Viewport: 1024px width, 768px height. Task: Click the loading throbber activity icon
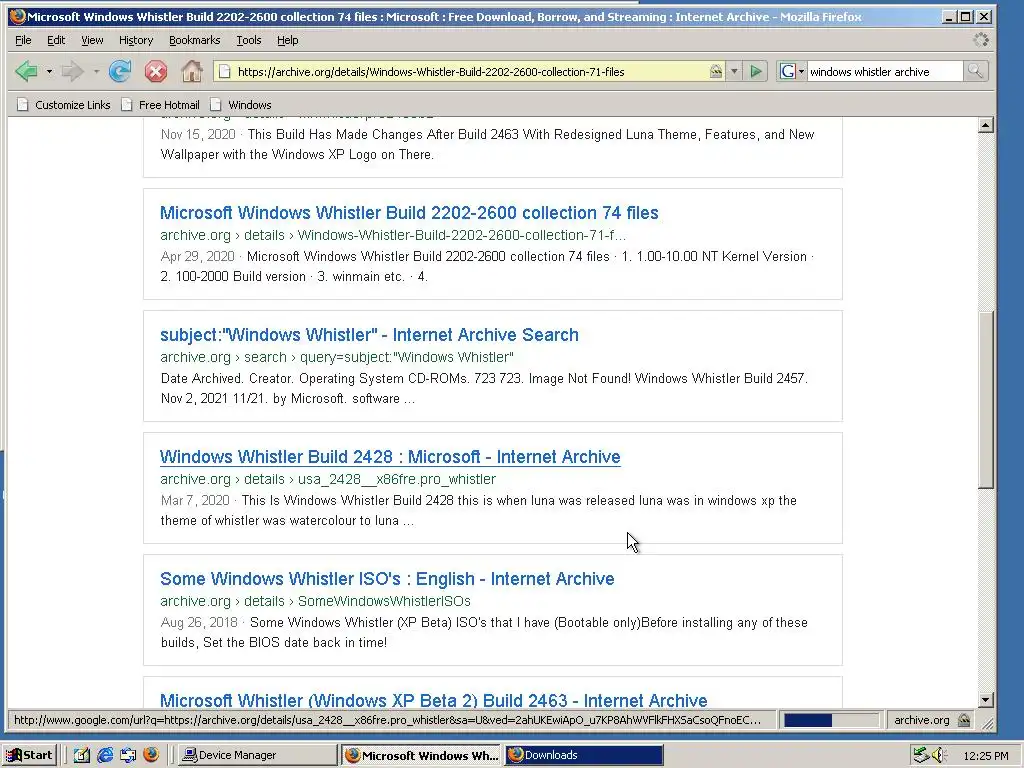coord(980,40)
